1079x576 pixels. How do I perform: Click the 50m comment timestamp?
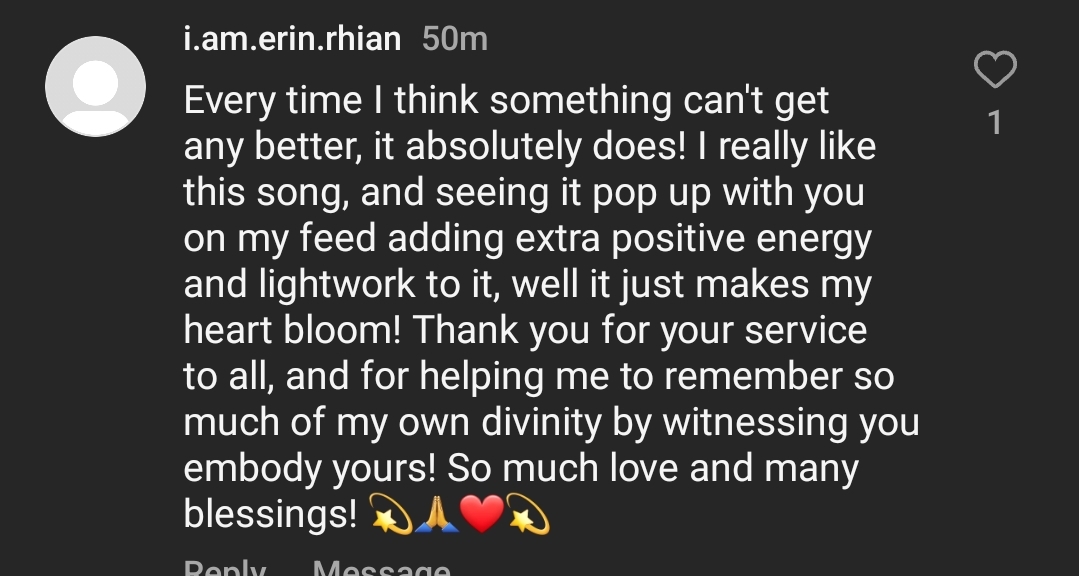455,39
